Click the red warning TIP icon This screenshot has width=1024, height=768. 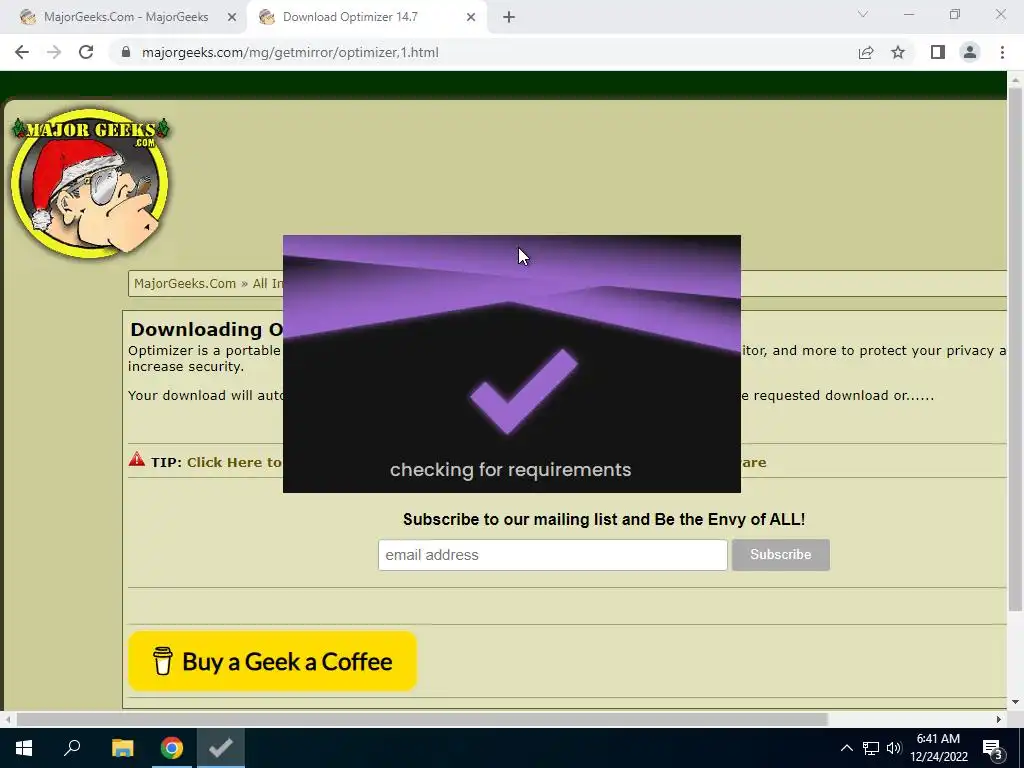tap(136, 460)
